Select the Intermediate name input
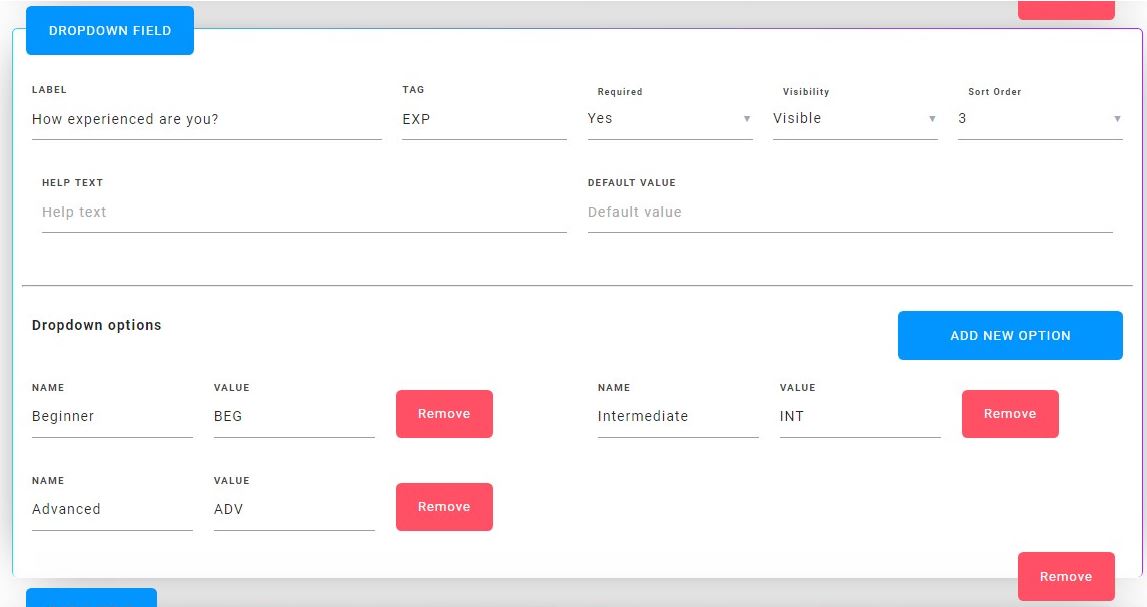Screen dimensions: 1147x607 click(x=677, y=416)
